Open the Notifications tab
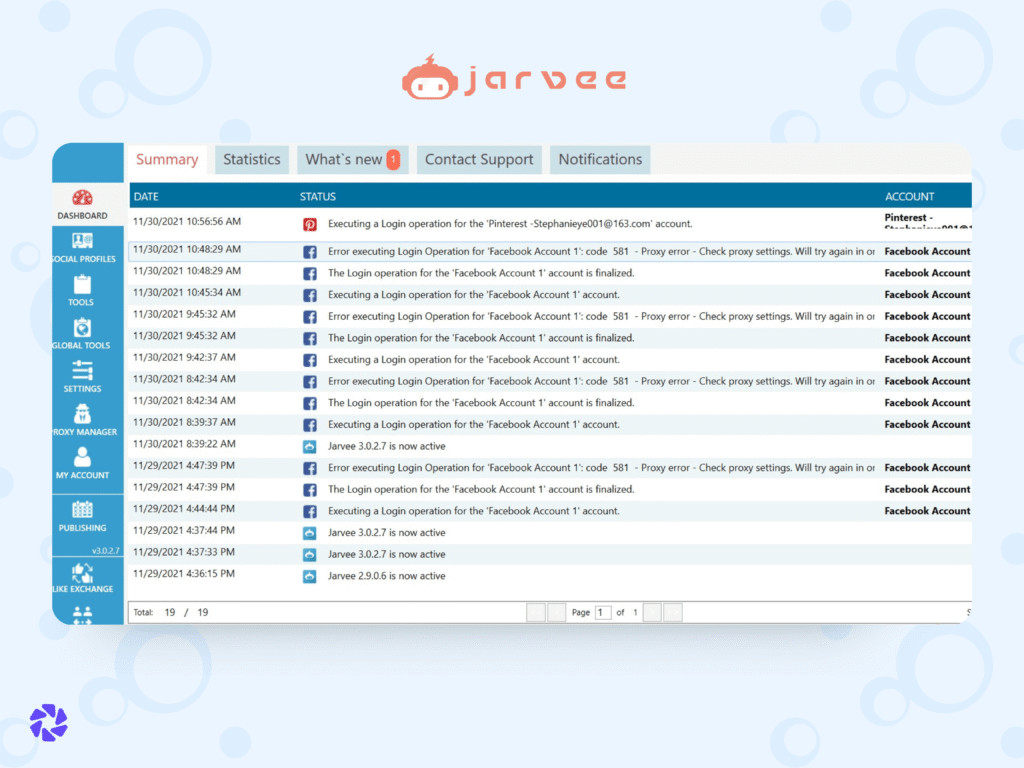This screenshot has width=1024, height=768. coord(599,159)
